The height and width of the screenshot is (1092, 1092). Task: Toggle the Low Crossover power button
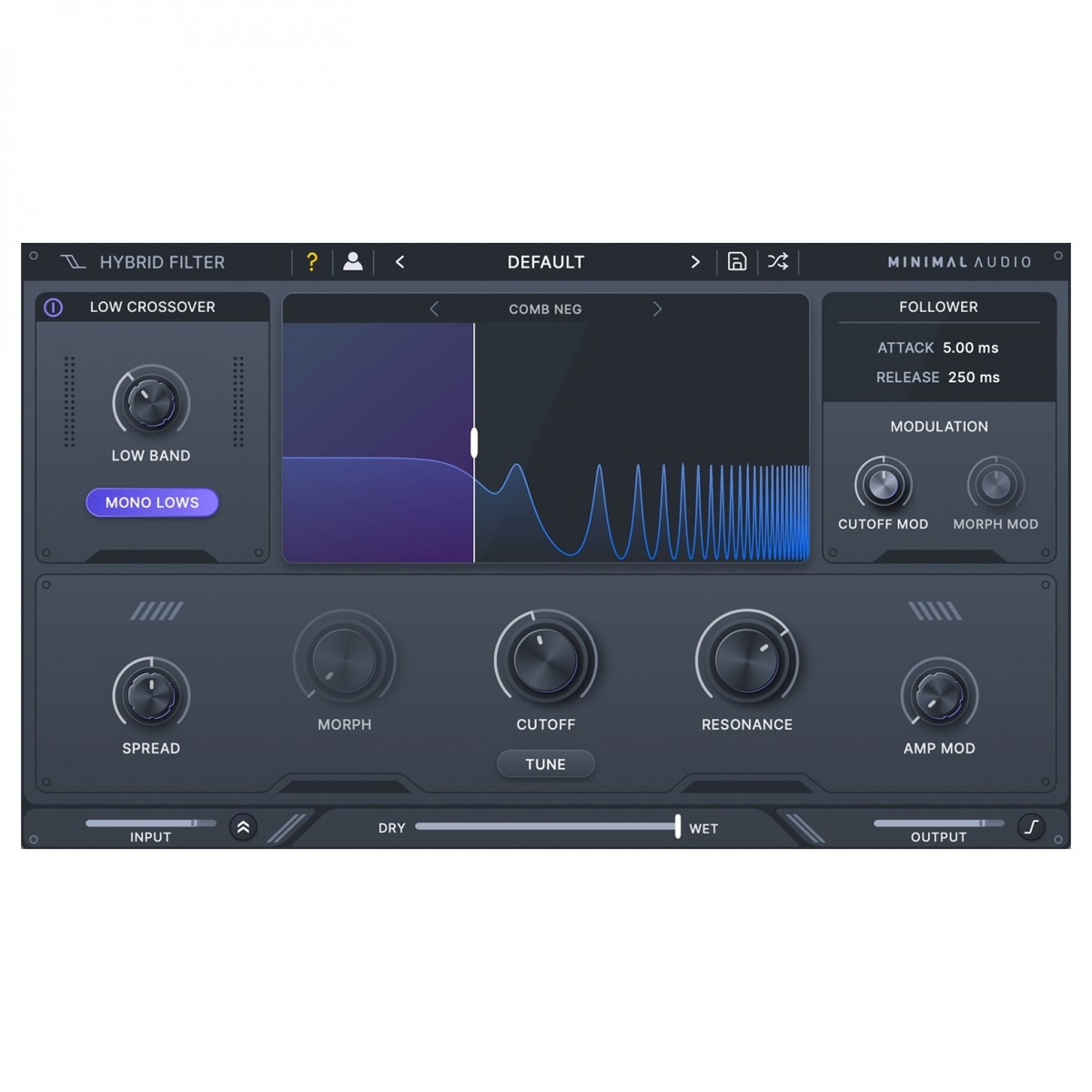pyautogui.click(x=54, y=308)
